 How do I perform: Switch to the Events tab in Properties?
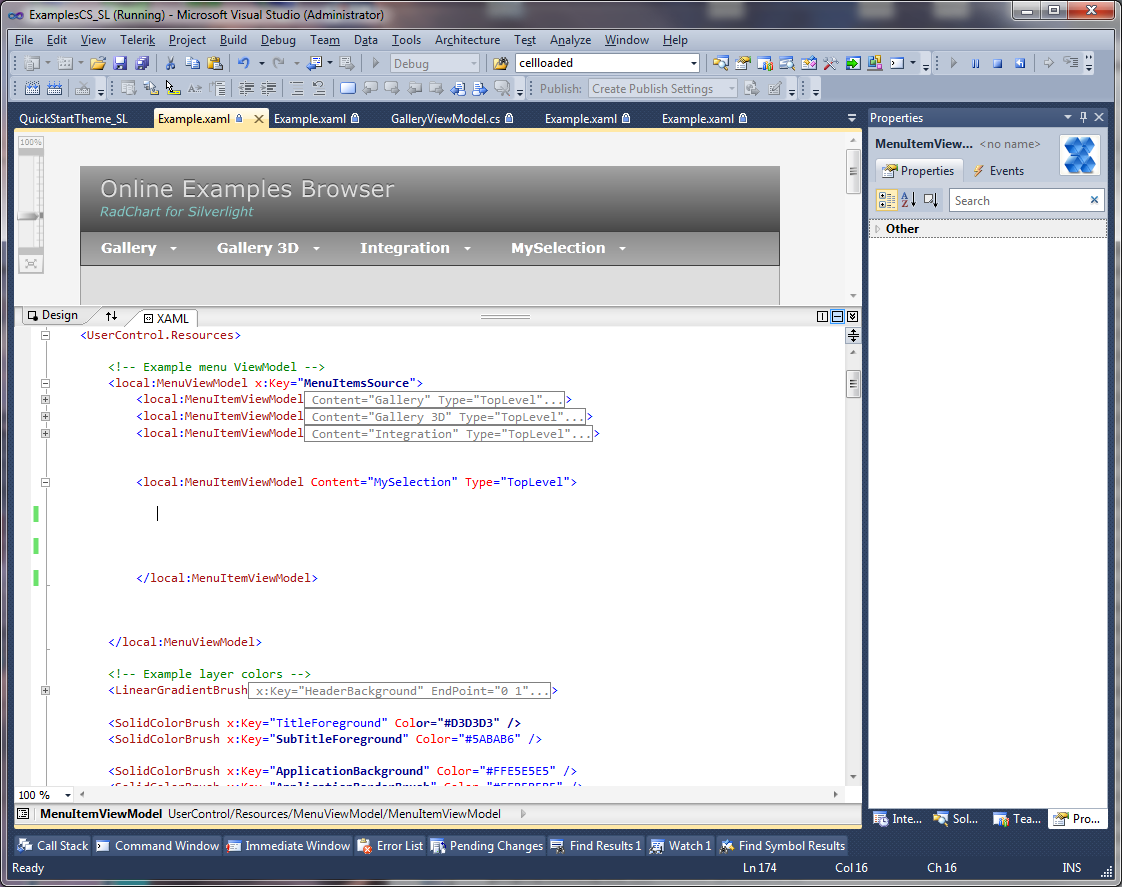pyautogui.click(x=998, y=170)
